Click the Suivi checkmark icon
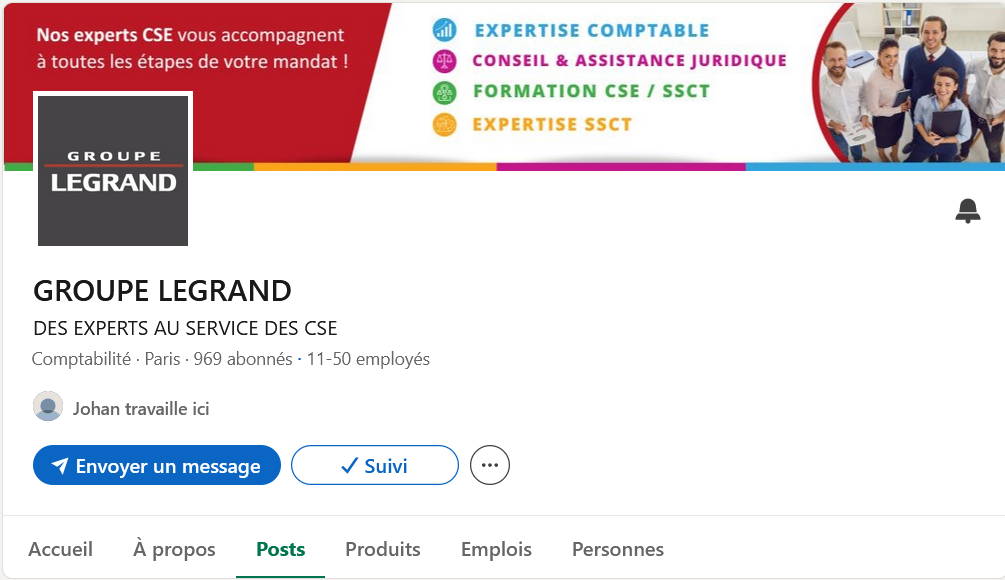Viewport: 1005px width, 580px height. click(x=349, y=466)
